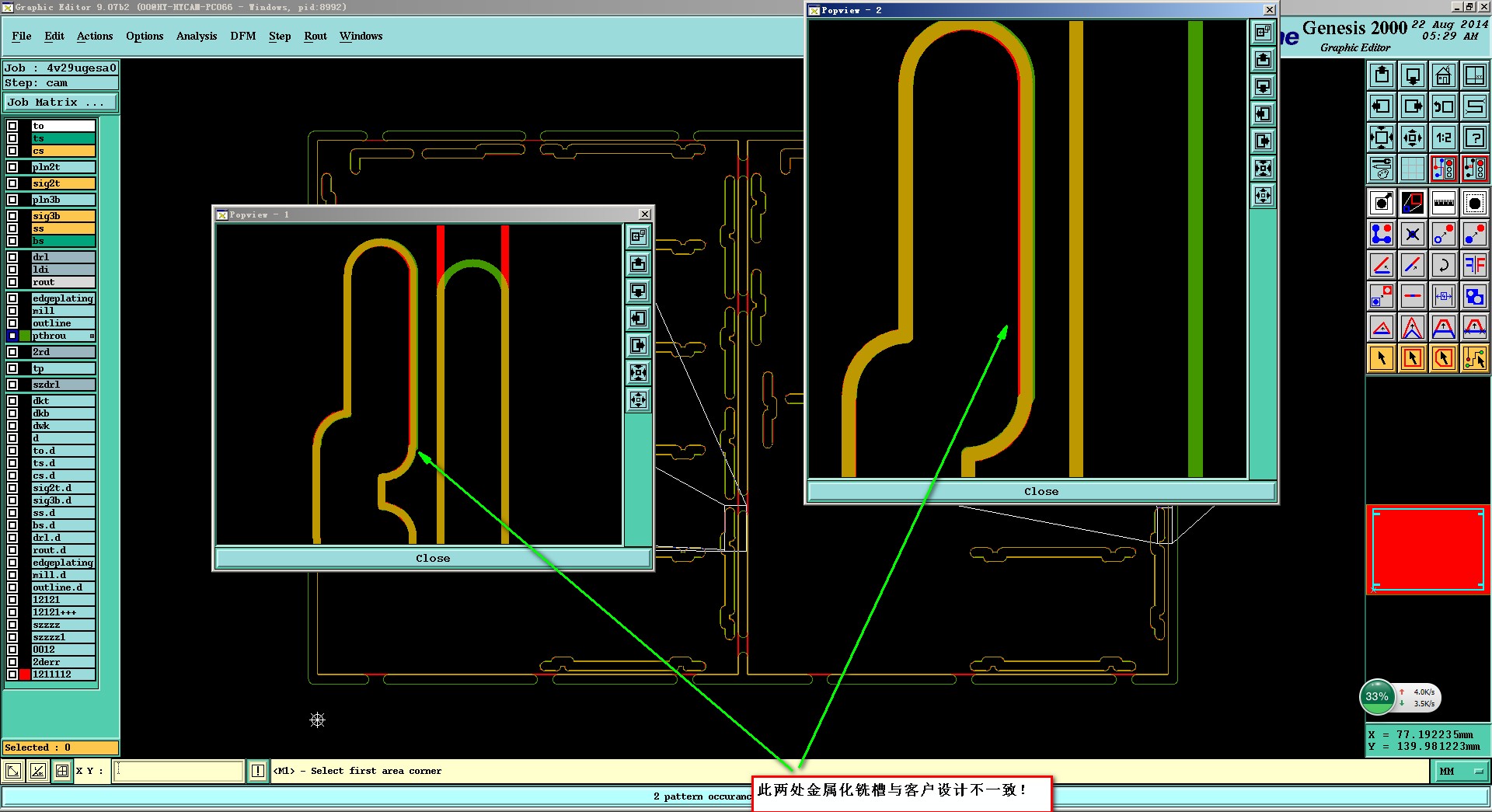1492x812 pixels.
Task: Click the Job Matrix button
Action: pyautogui.click(x=61, y=103)
